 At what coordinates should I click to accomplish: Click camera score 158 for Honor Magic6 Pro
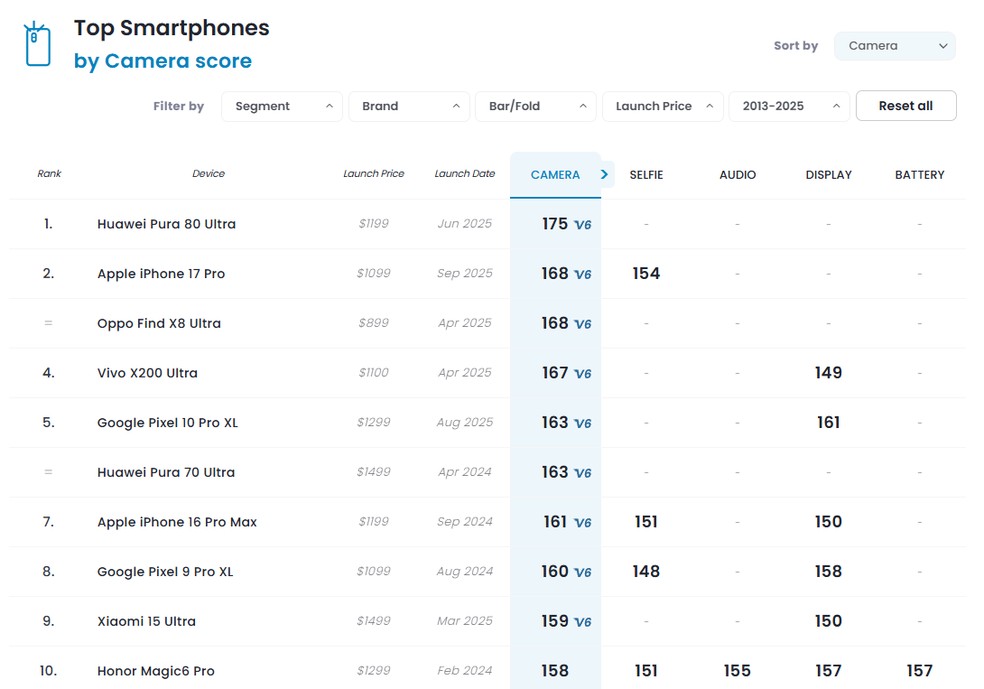point(555,671)
